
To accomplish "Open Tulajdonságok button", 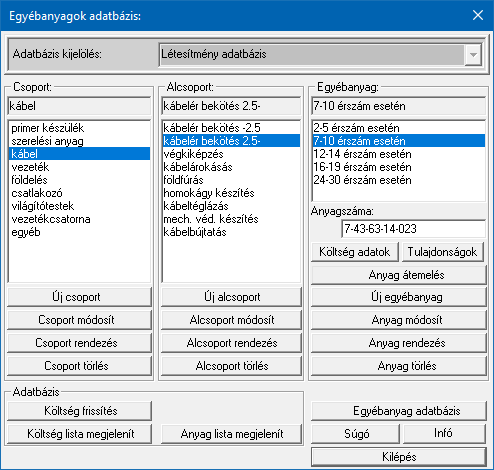I will [x=442, y=252].
